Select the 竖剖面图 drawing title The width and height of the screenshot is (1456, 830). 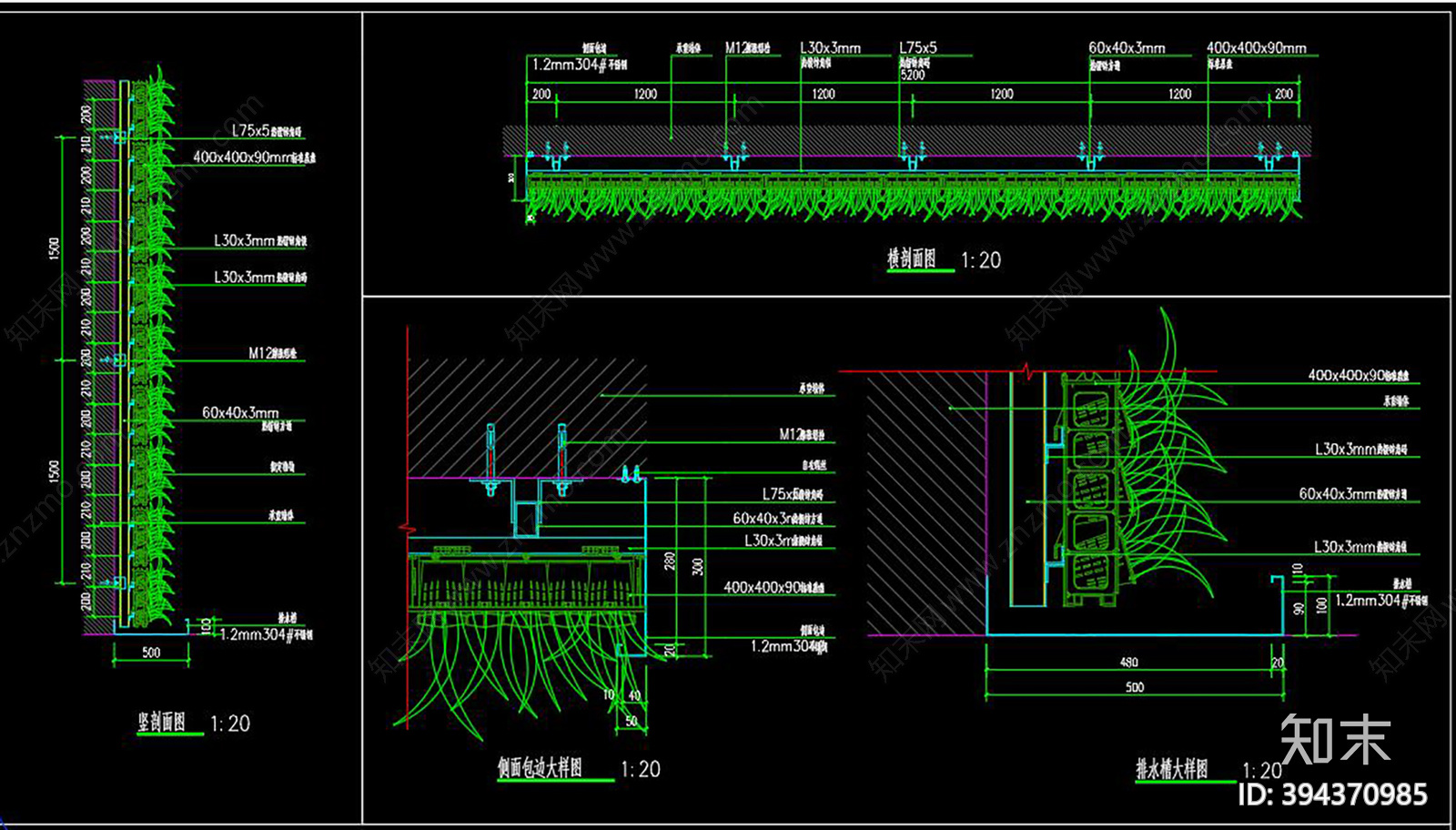tap(162, 723)
